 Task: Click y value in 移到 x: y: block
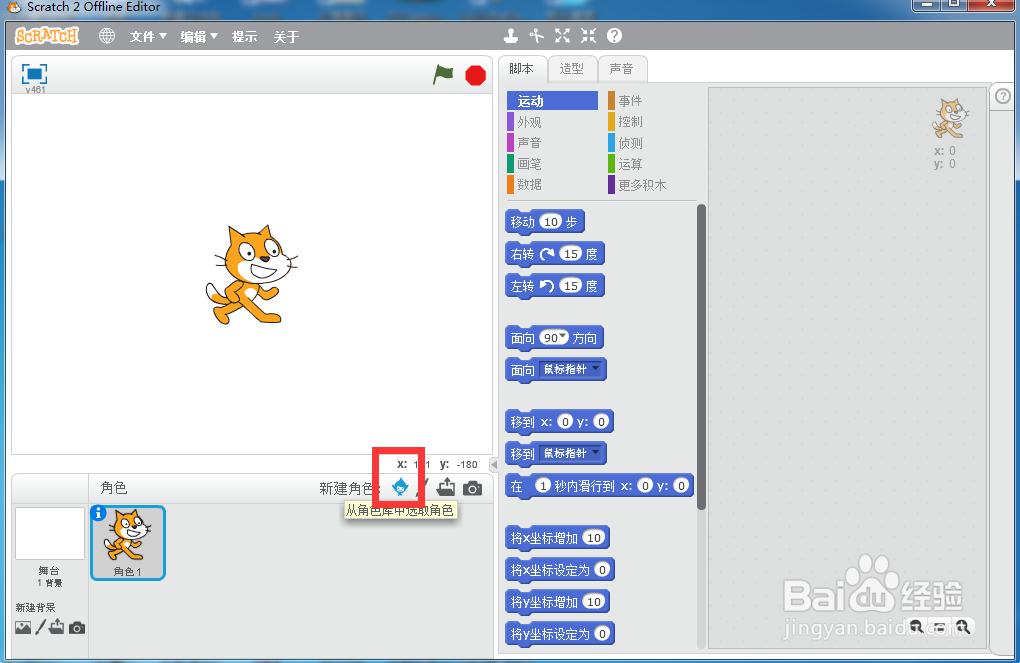[x=600, y=422]
